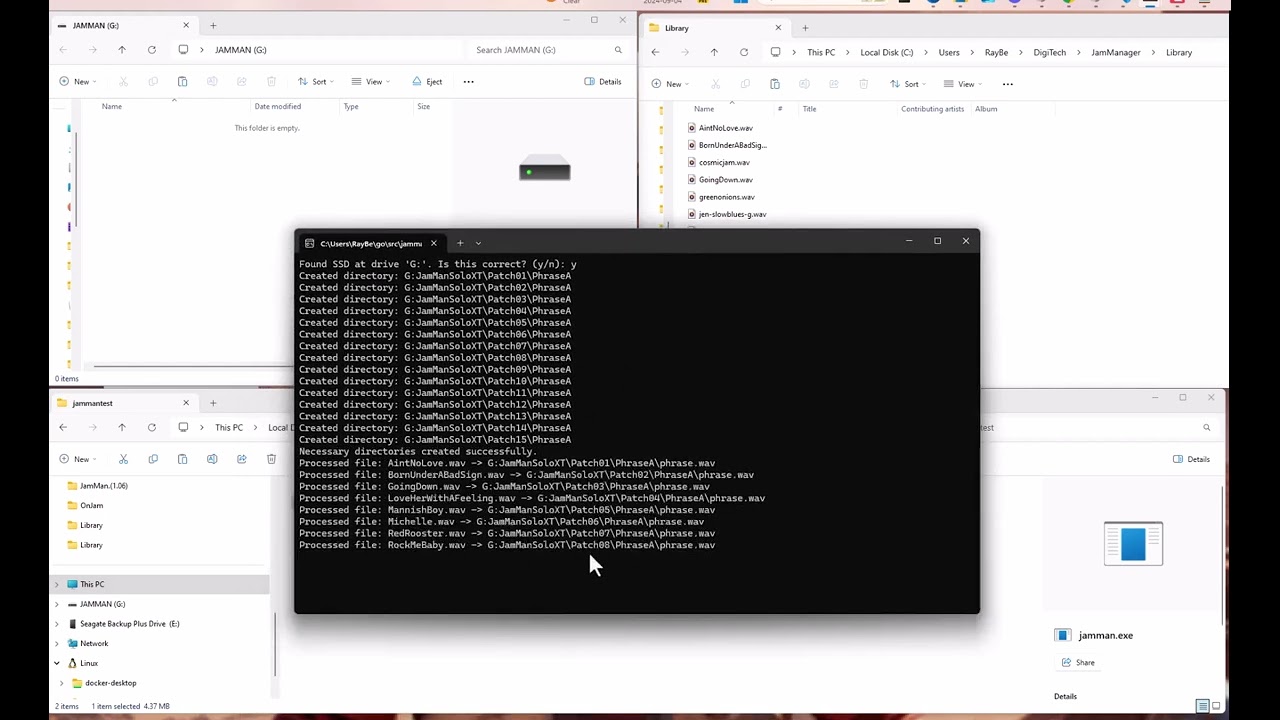Expand the This PC tree node

click(57, 584)
